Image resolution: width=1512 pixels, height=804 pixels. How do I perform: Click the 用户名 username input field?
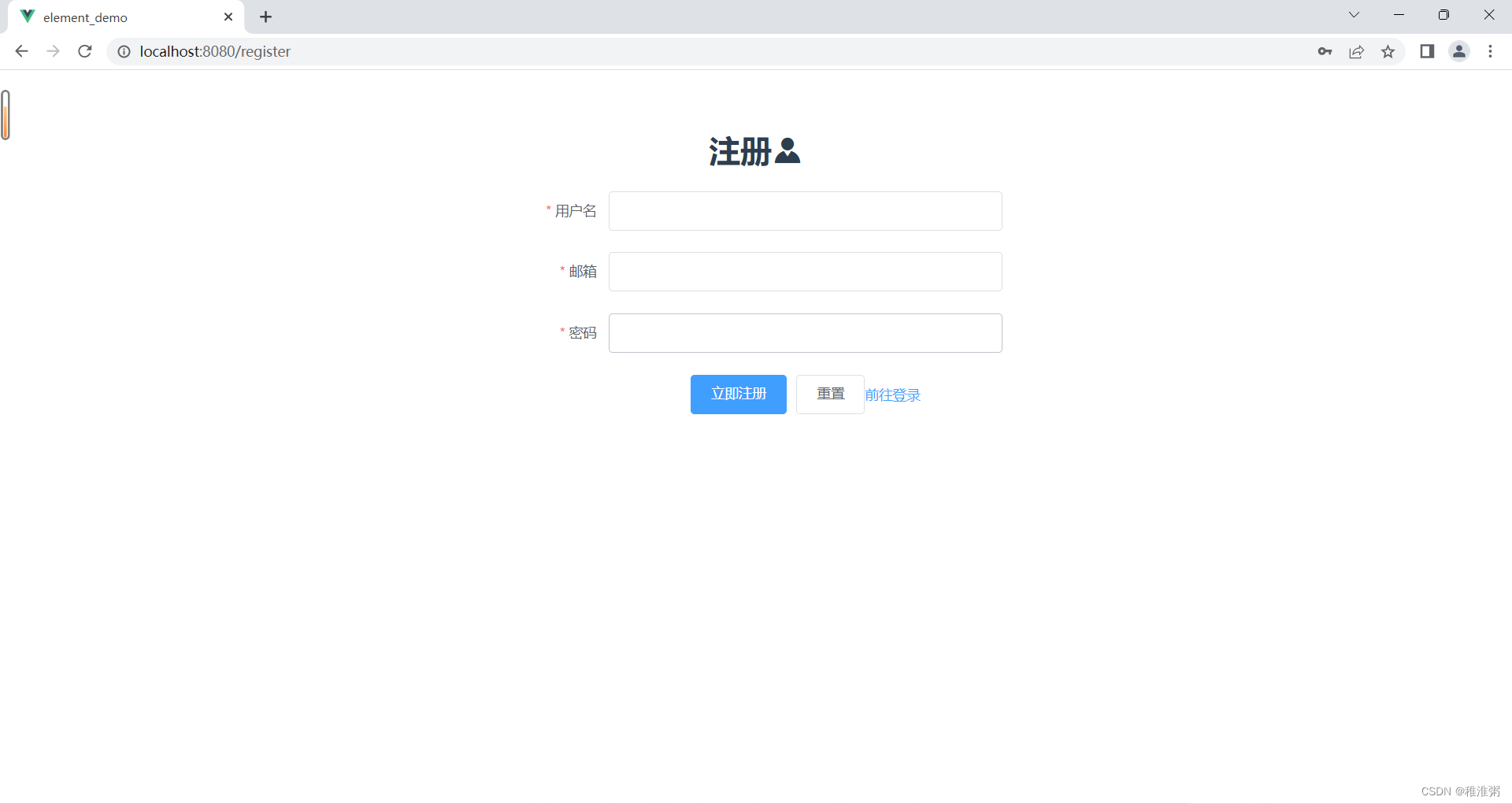click(805, 210)
